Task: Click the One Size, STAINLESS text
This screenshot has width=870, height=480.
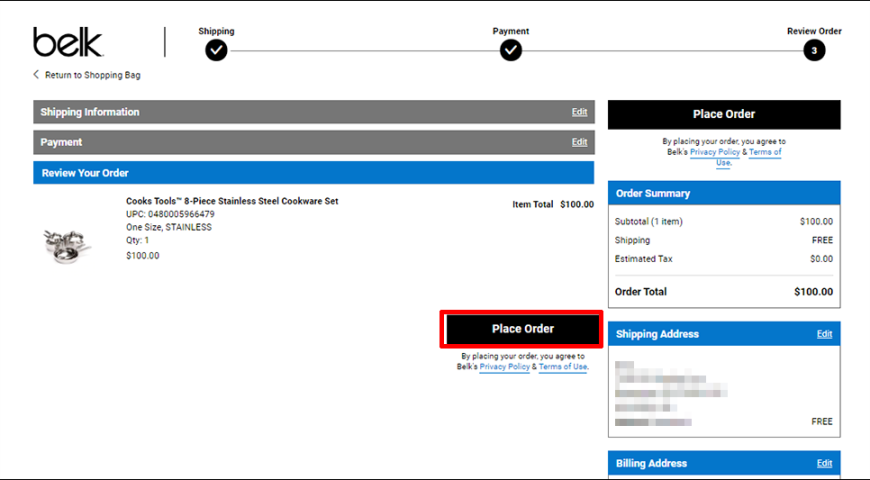Action: [169, 227]
